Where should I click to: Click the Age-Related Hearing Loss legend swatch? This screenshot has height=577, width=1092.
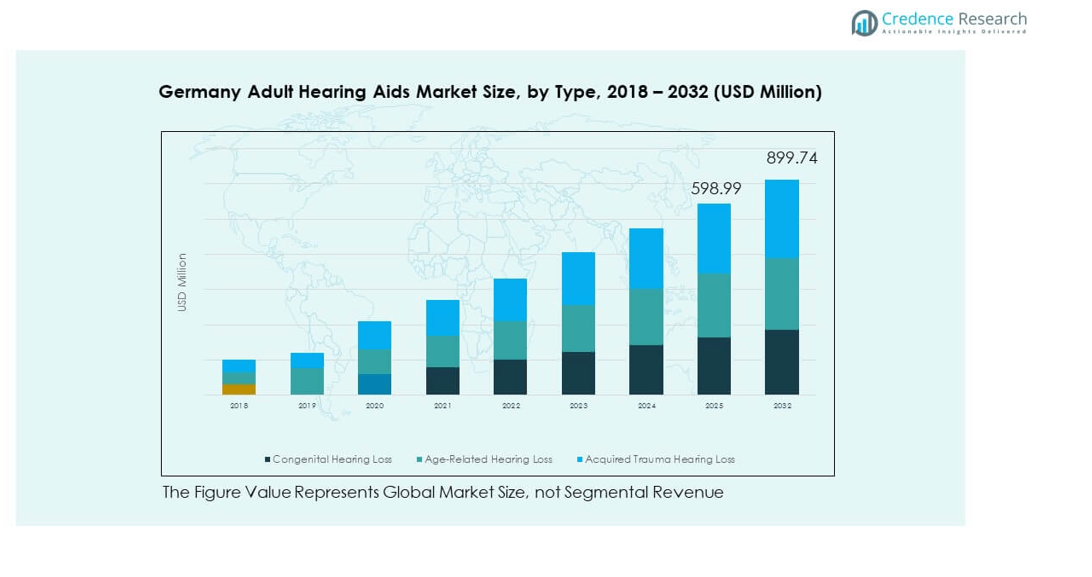[x=419, y=460]
